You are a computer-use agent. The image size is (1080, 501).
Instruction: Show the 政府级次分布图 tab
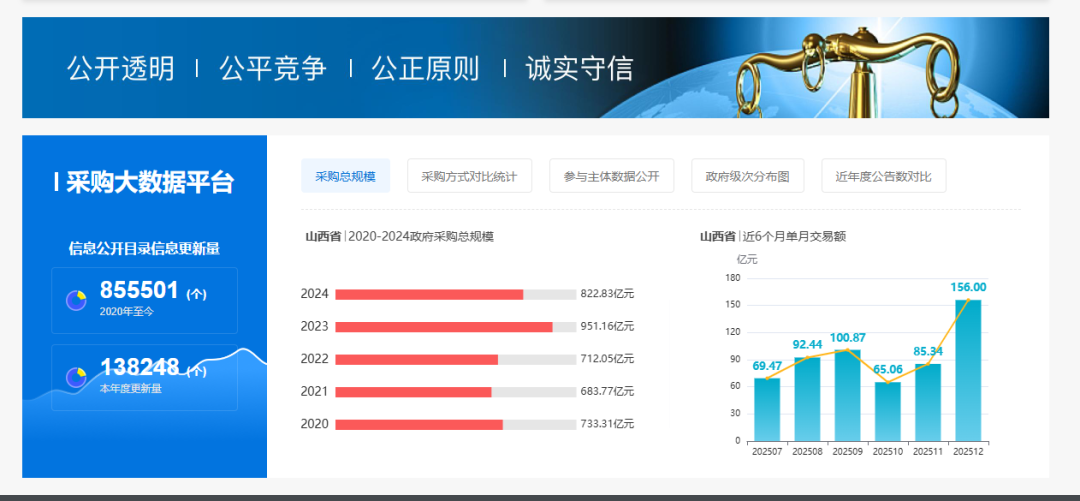tap(747, 176)
